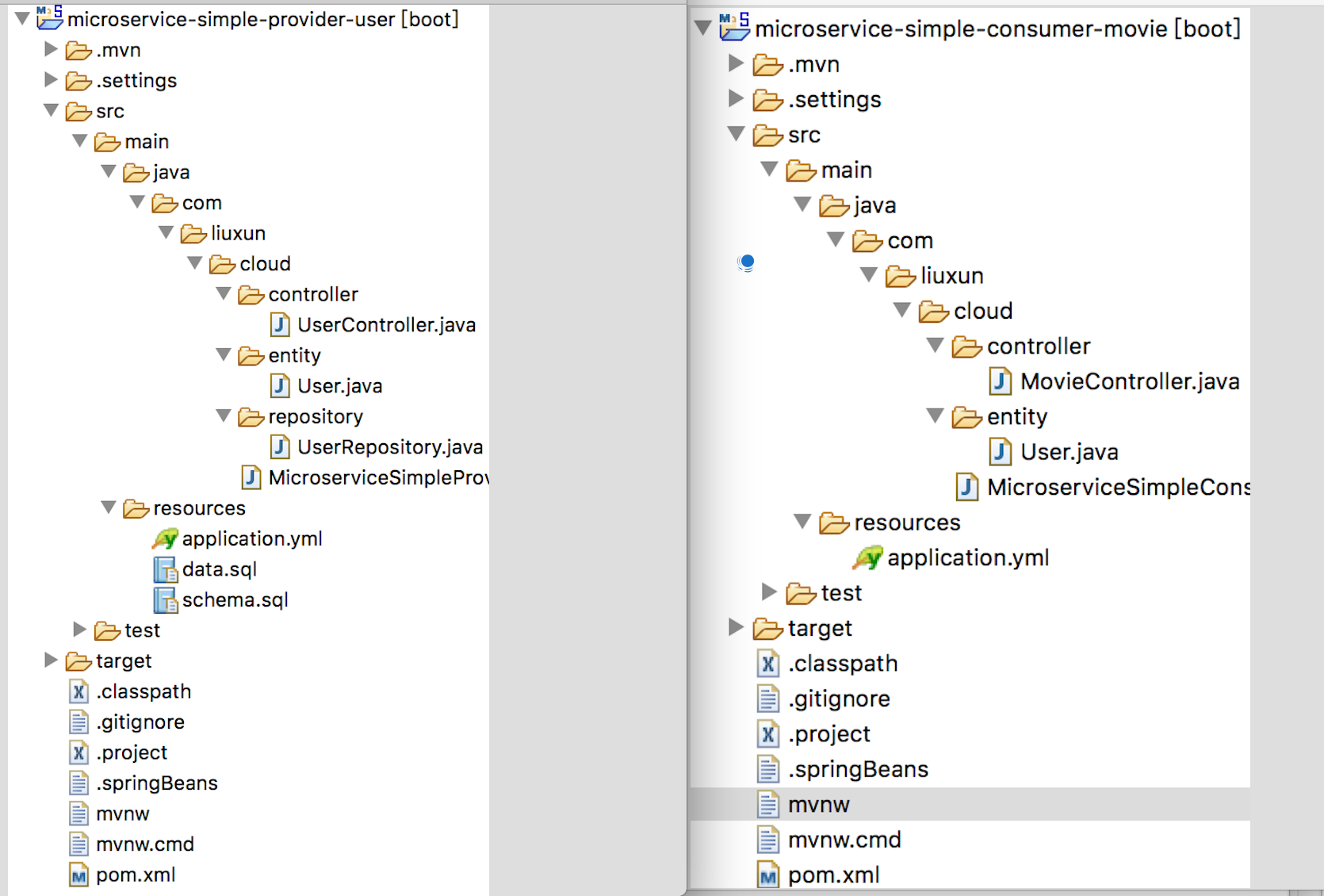This screenshot has height=896, width=1324.
Task: Click the .classpath XML icon in consumer-movie project
Action: pos(768,663)
